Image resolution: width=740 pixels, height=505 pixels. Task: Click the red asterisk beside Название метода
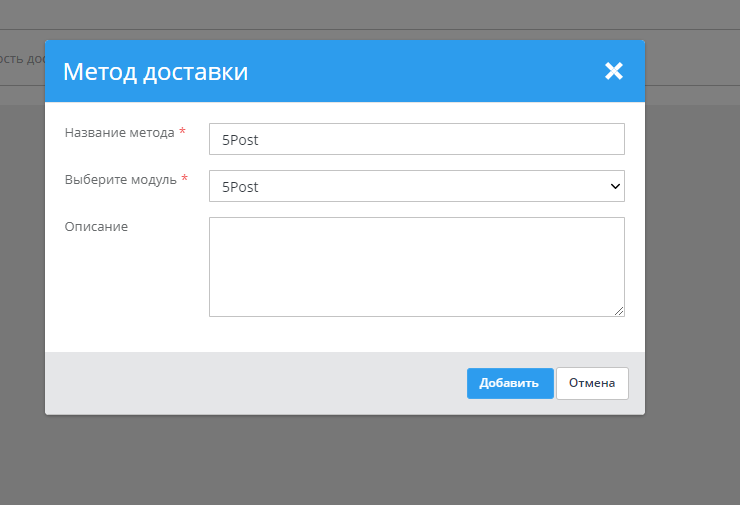(x=182, y=133)
